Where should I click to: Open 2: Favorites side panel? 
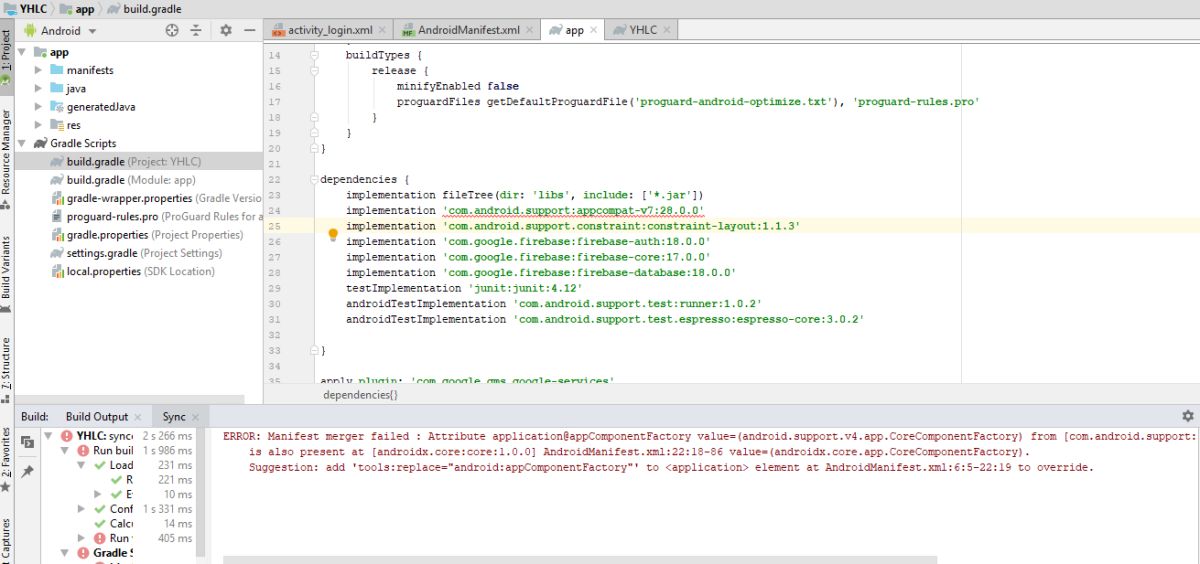[x=7, y=458]
